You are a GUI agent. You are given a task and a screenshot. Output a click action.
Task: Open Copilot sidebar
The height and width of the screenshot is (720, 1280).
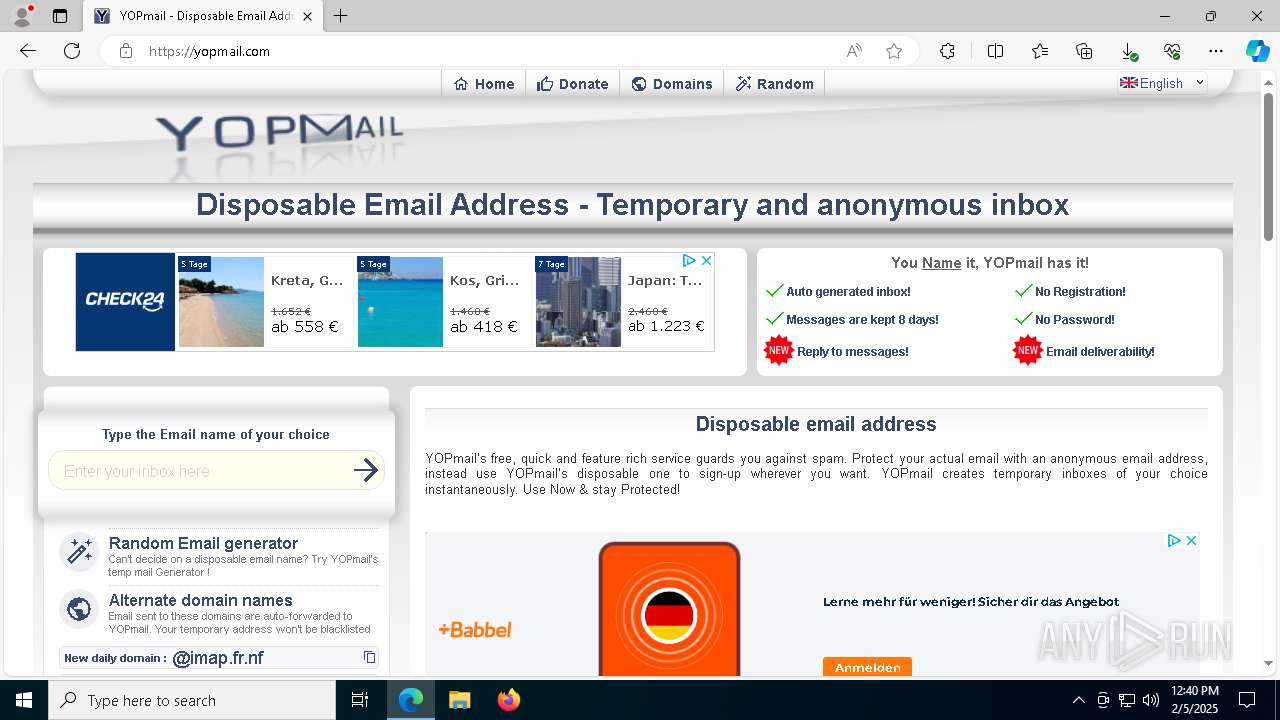pyautogui.click(x=1257, y=51)
